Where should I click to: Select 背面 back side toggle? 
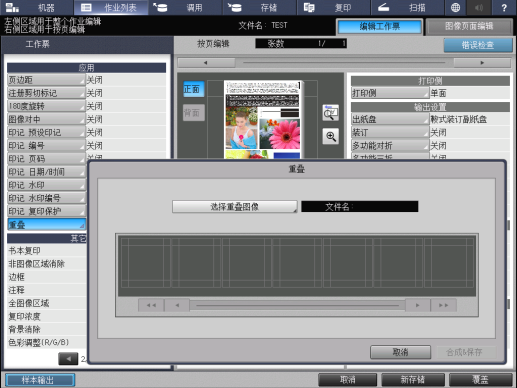point(194,113)
